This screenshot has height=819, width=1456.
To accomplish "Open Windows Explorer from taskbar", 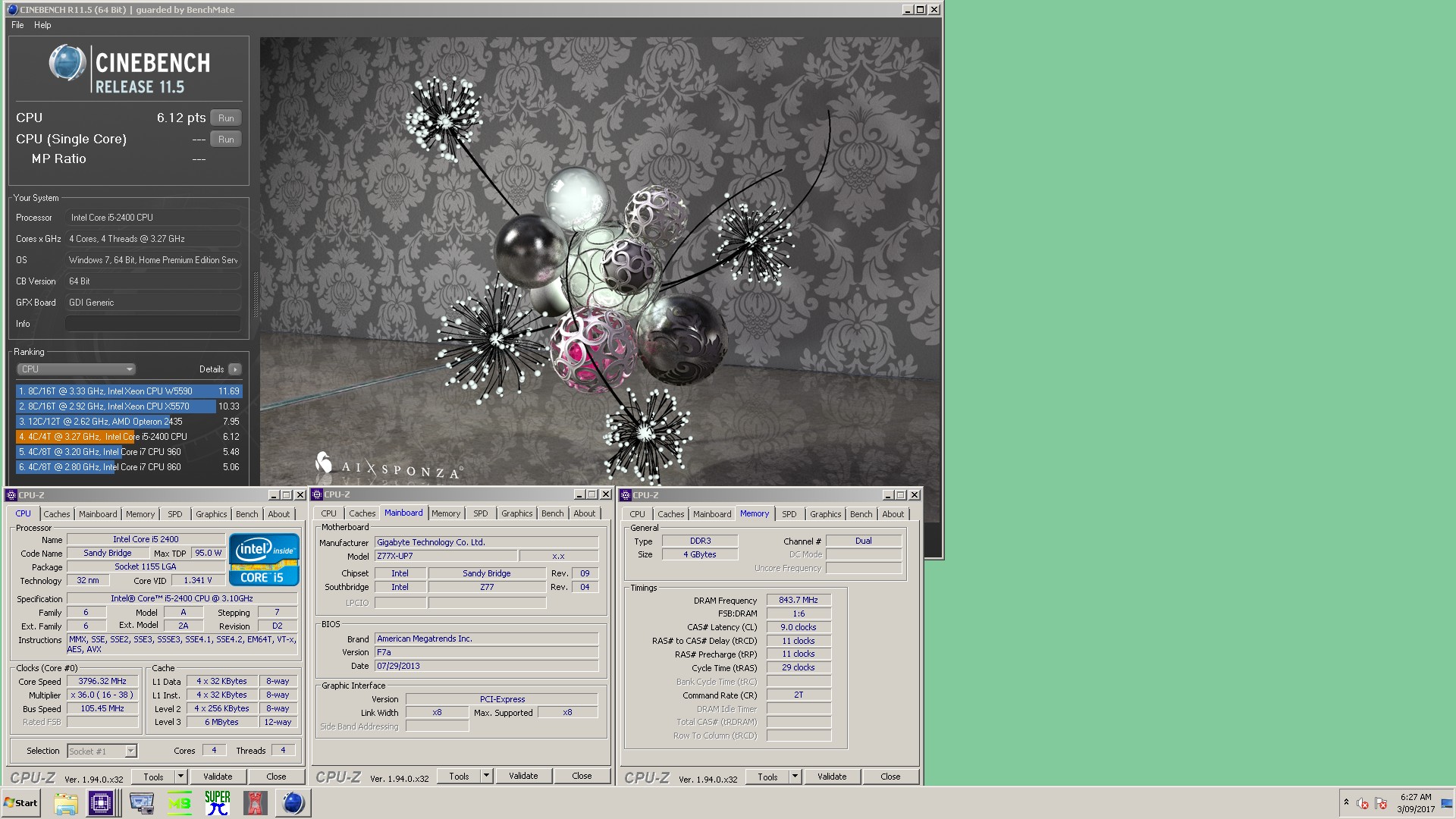I will click(x=66, y=803).
